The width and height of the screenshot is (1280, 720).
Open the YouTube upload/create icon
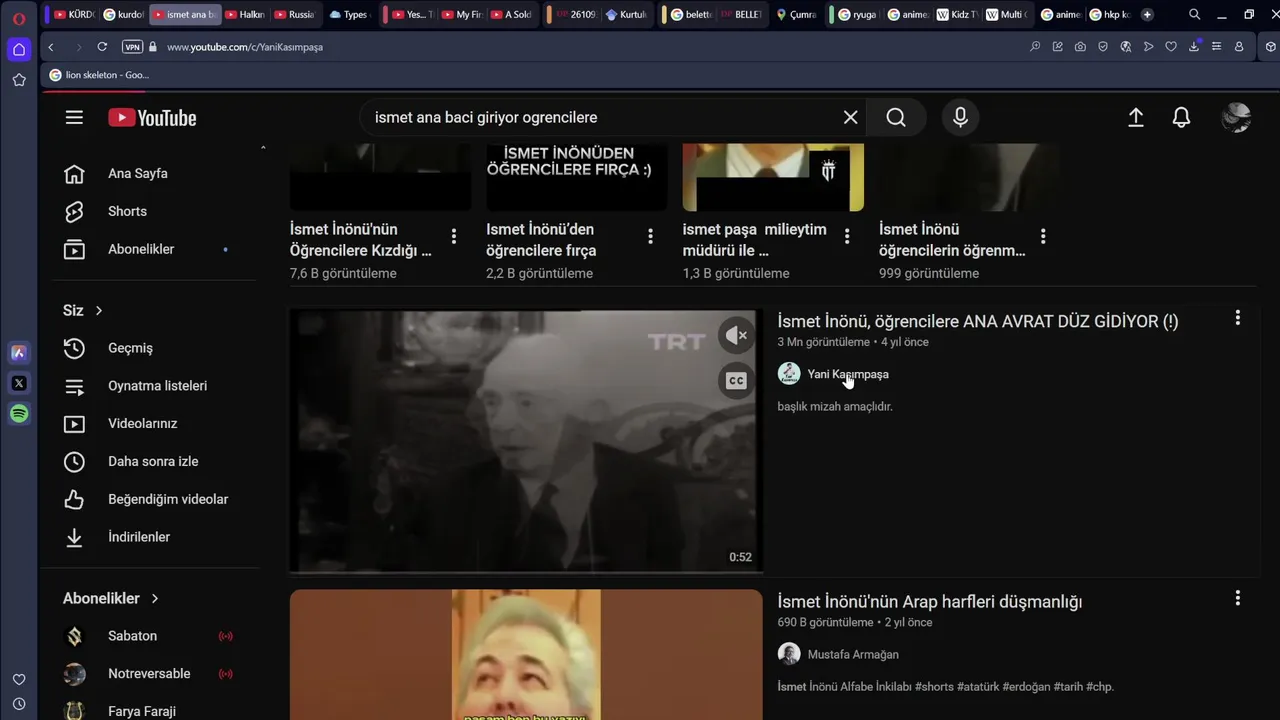(x=1136, y=118)
